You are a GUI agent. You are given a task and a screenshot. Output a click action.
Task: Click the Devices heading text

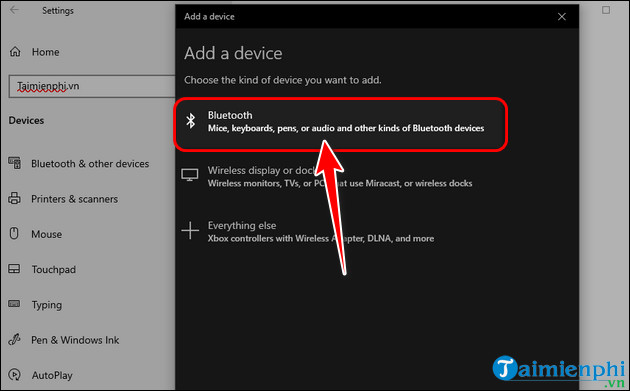(x=26, y=121)
